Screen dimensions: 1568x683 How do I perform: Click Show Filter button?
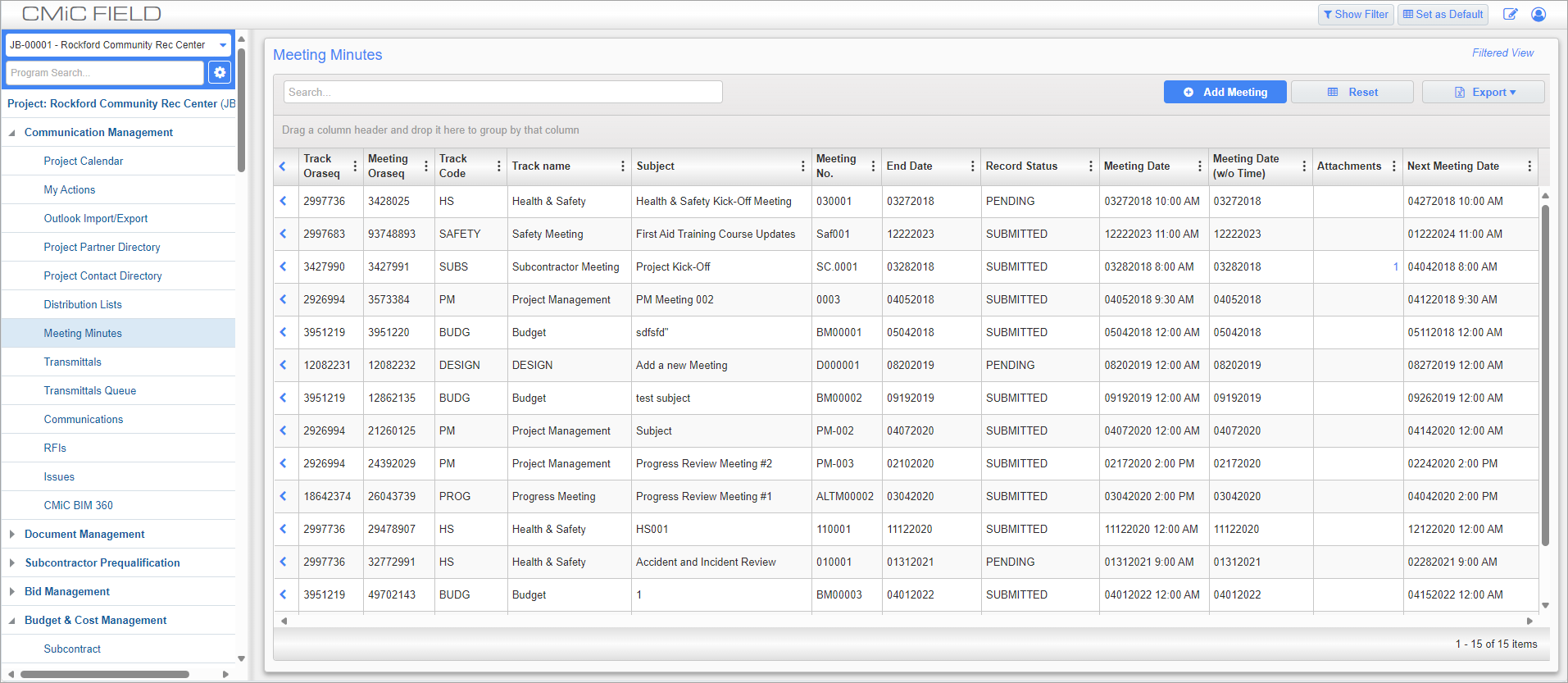[1356, 14]
